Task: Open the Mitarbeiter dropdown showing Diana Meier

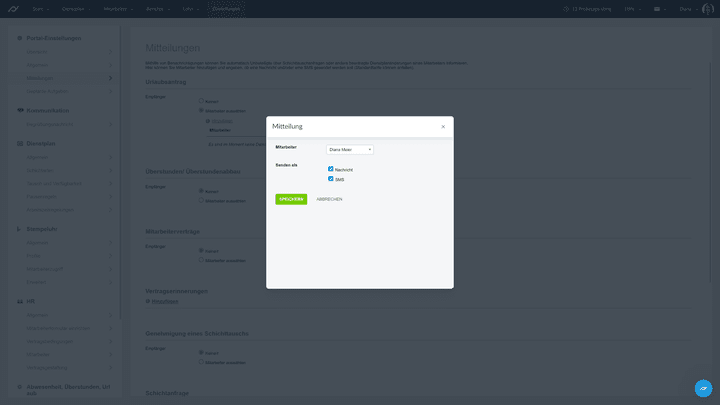Action: pyautogui.click(x=350, y=149)
